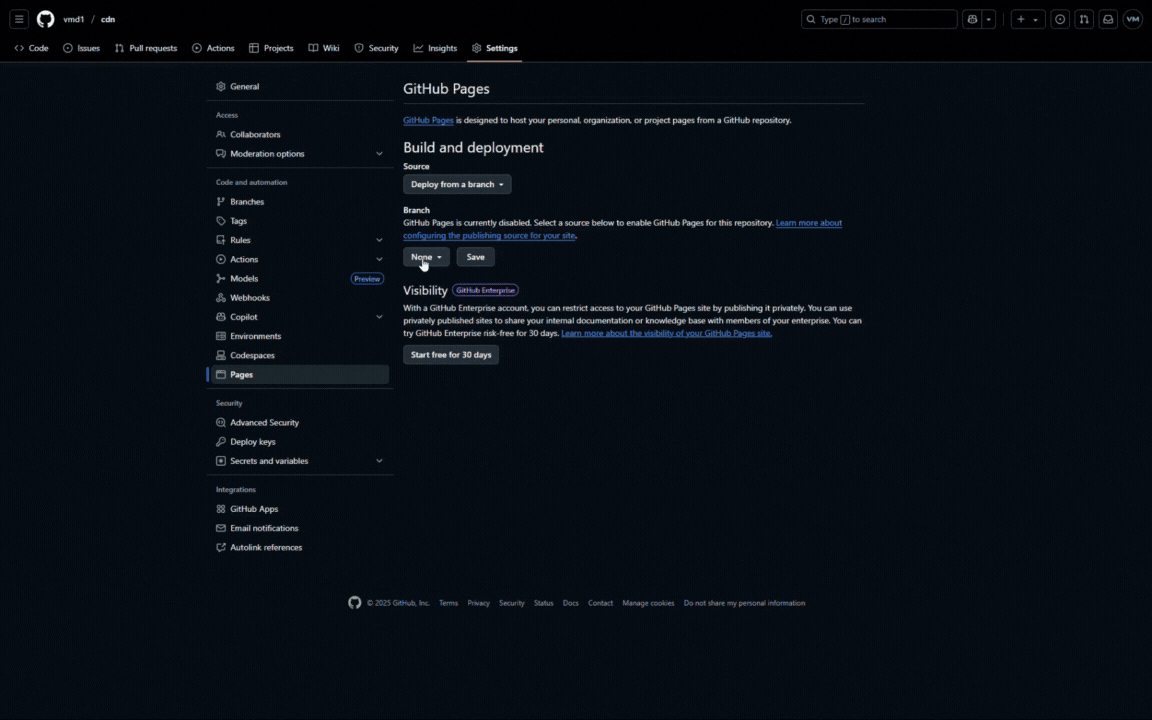Go to vmd1 owner link
1152x720 pixels.
[73, 19]
